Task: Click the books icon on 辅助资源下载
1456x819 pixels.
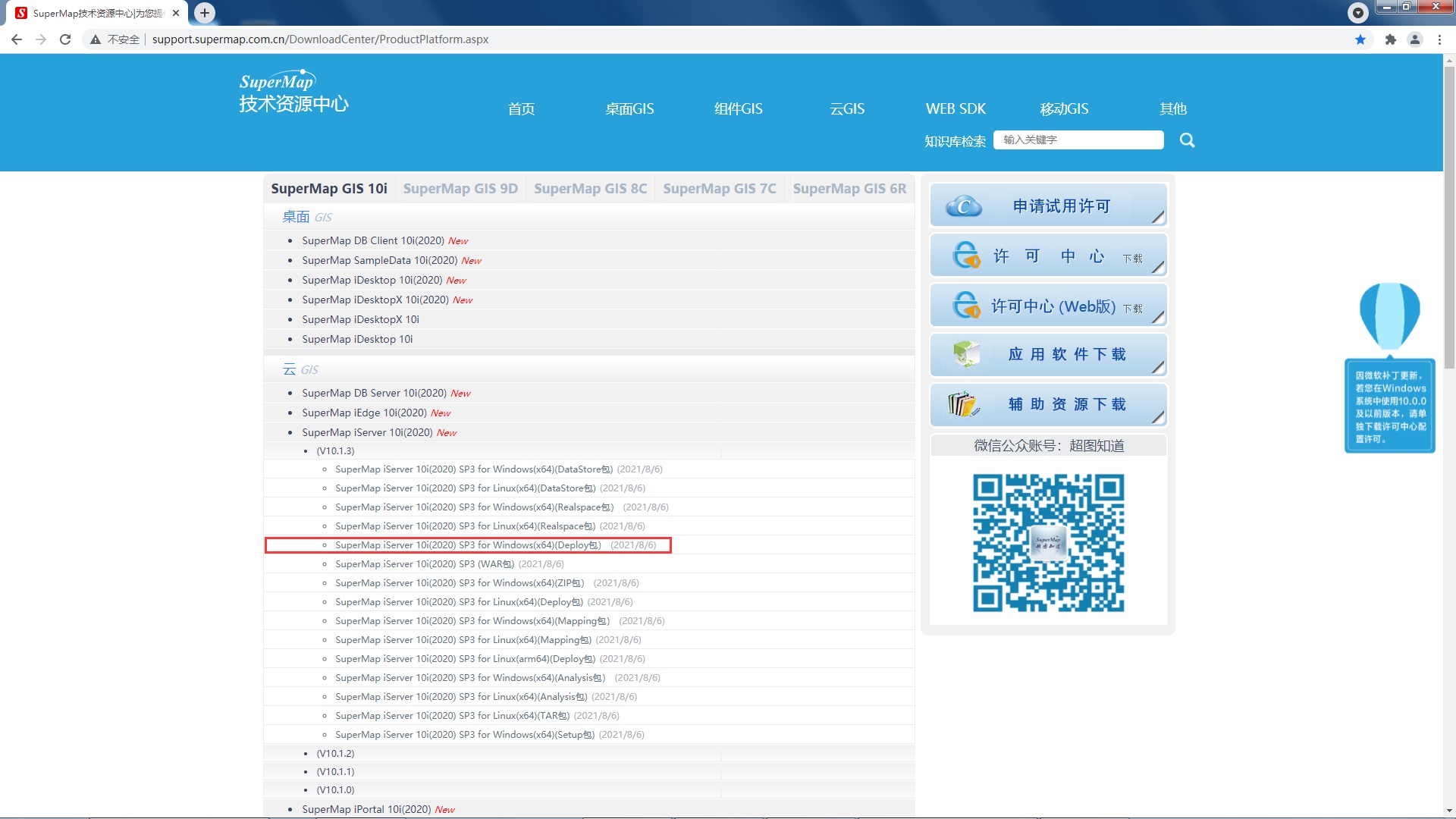Action: click(963, 403)
